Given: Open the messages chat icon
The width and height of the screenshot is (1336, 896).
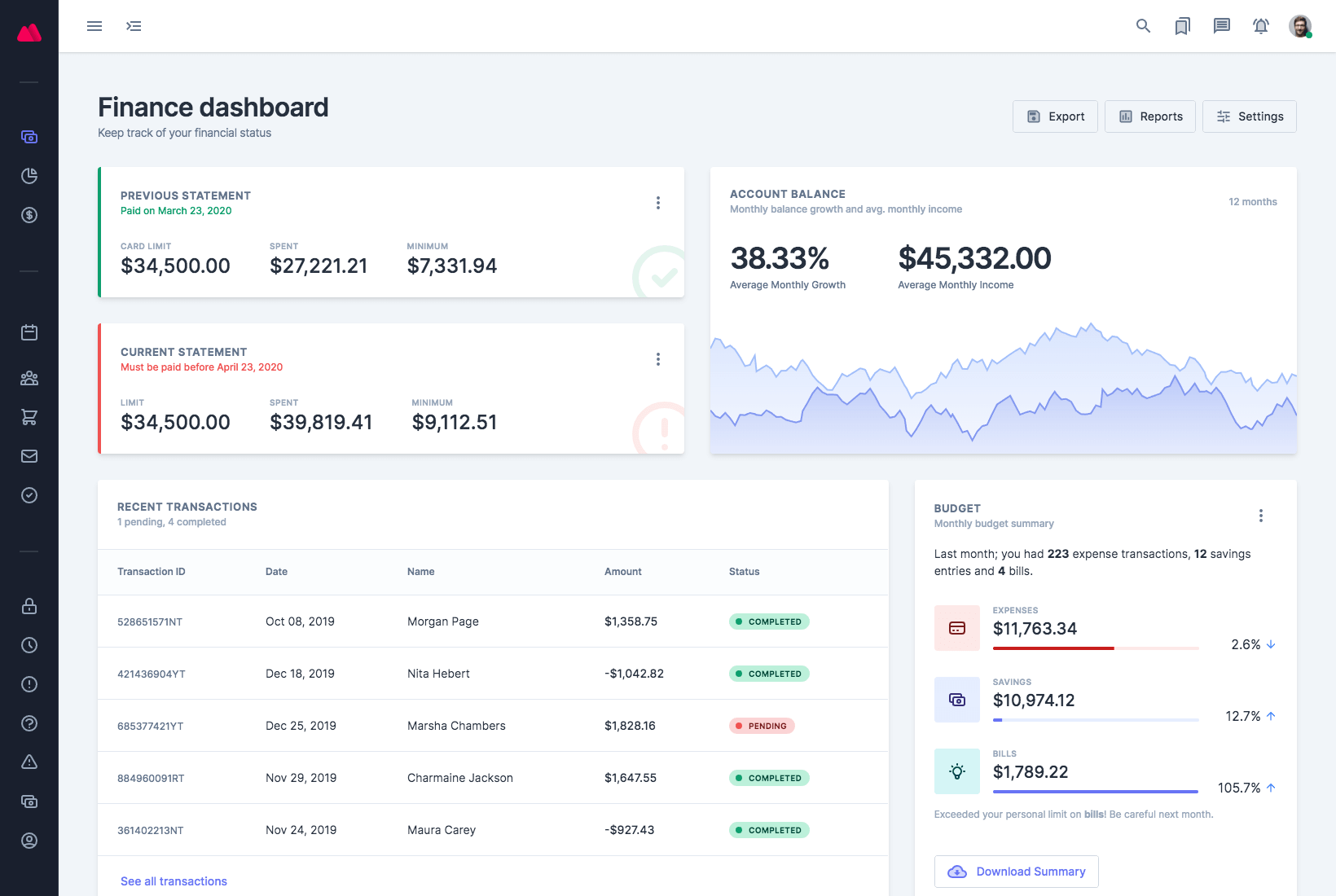Looking at the screenshot, I should 1221,26.
